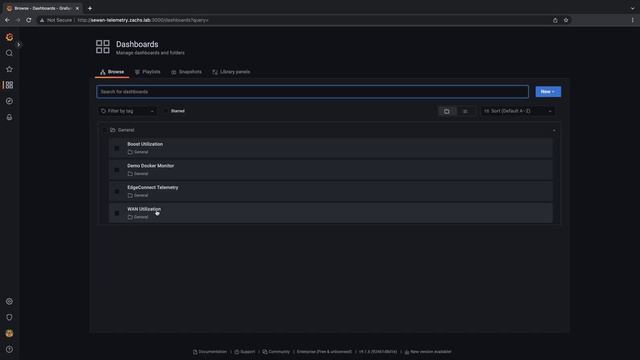Switch to the Playlists tab
Screen dimensions: 640x360
[x=148, y=72]
